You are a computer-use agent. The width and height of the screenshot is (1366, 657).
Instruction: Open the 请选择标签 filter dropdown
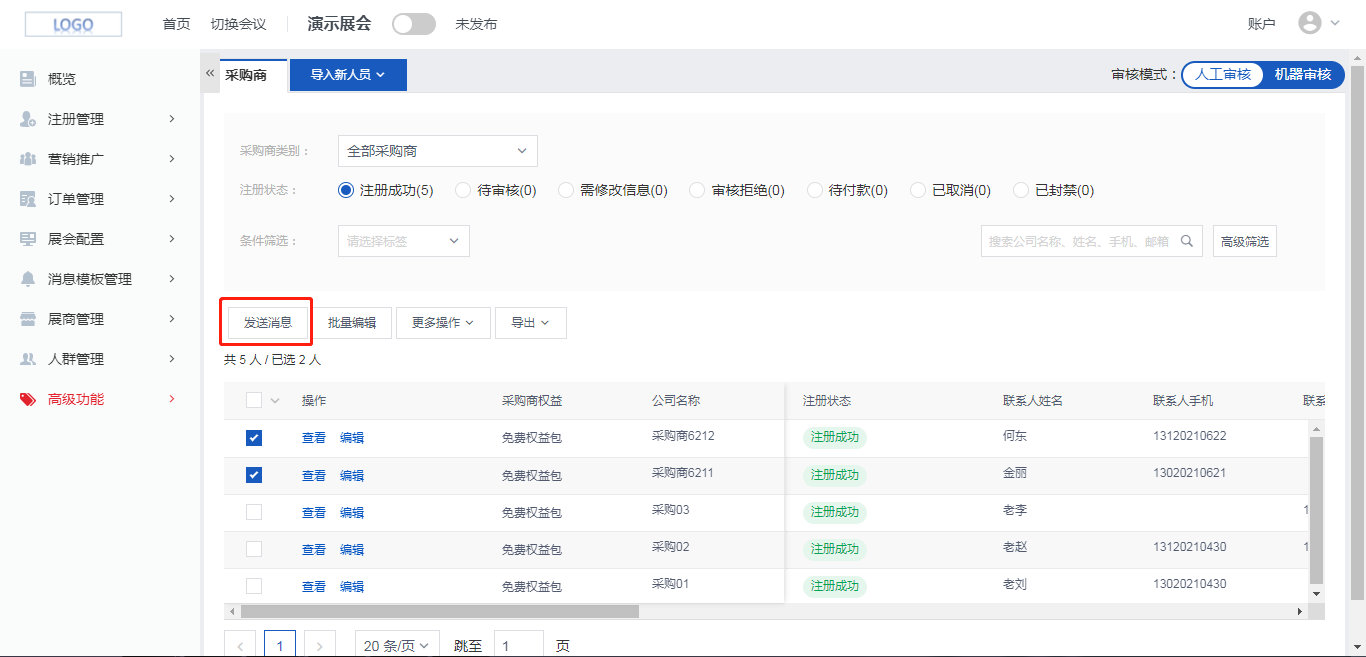404,241
